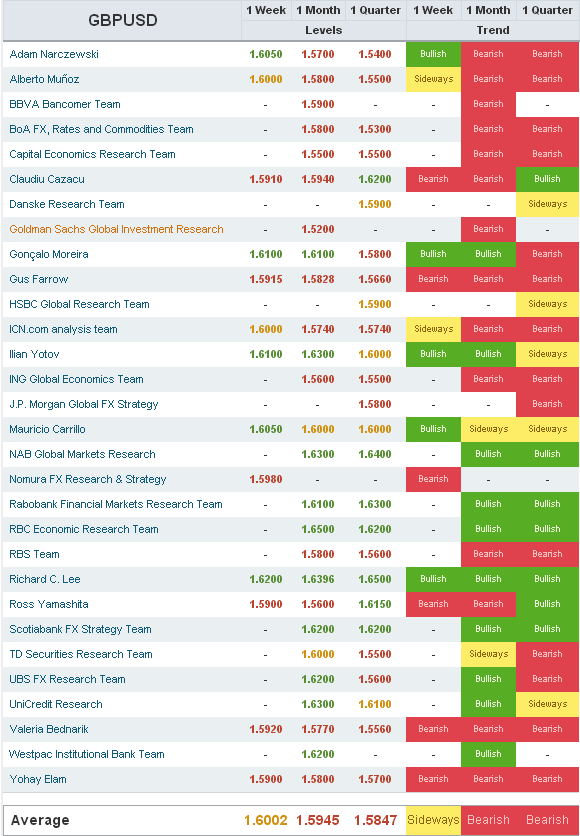Click Valeria Bednarik link
This screenshot has height=836, width=580.
49,729
